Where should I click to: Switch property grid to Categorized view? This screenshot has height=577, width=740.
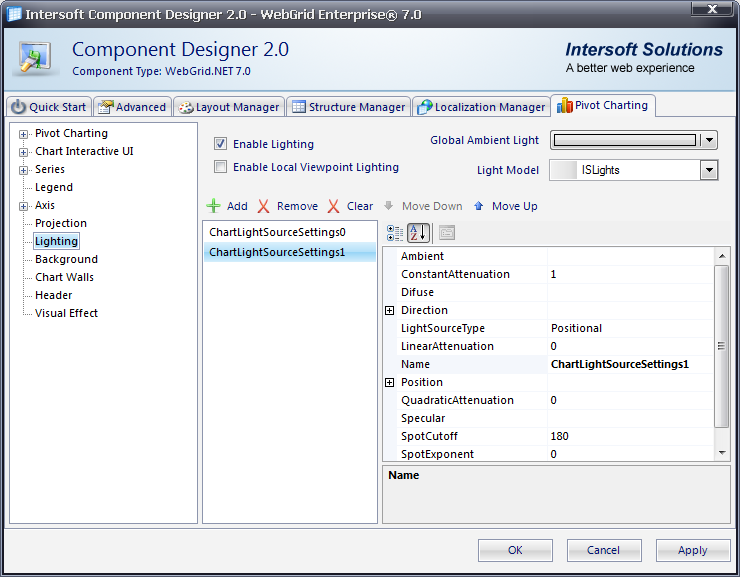(x=395, y=233)
